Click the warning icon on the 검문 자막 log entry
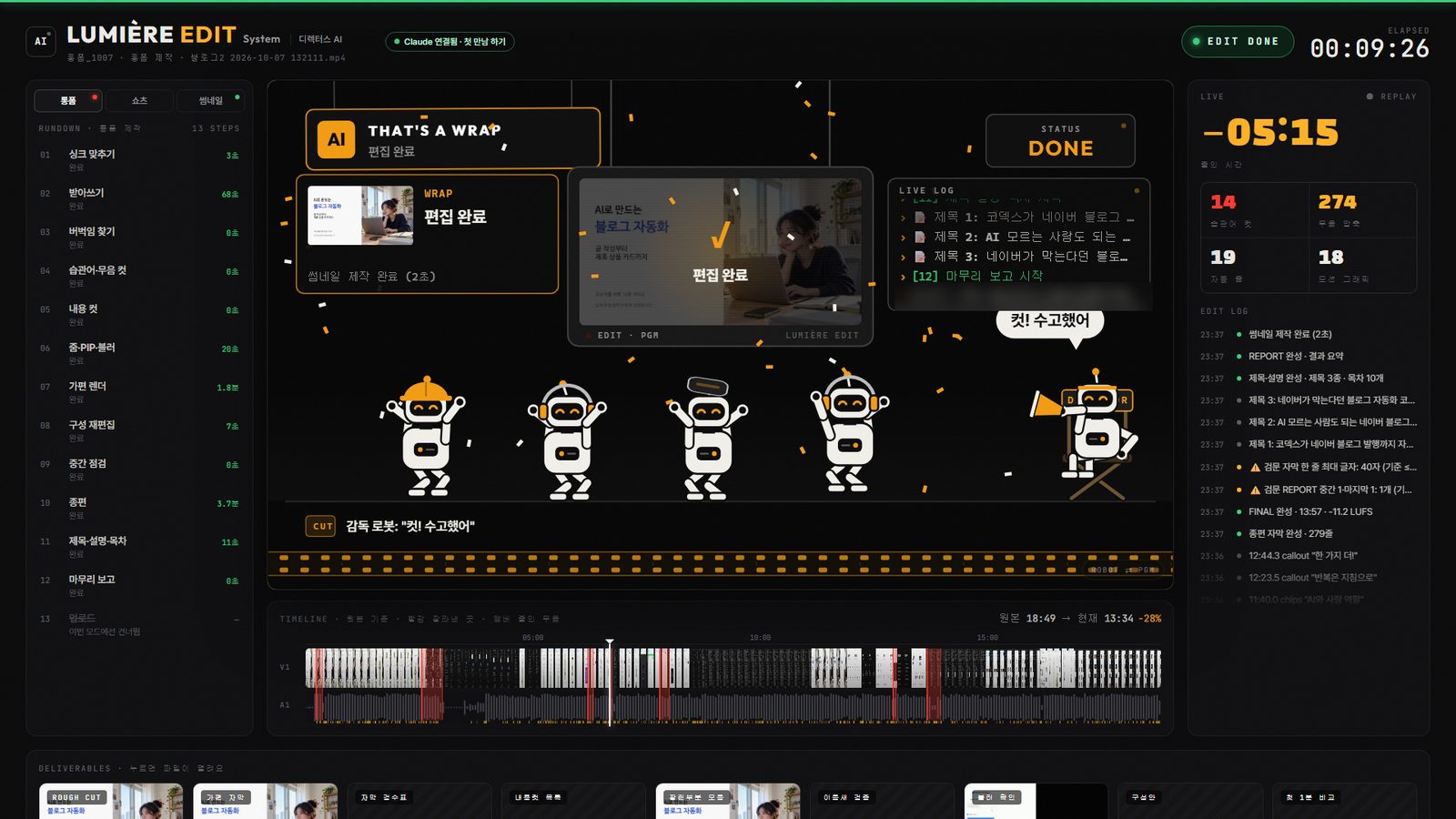The image size is (1456, 819). point(1255,467)
